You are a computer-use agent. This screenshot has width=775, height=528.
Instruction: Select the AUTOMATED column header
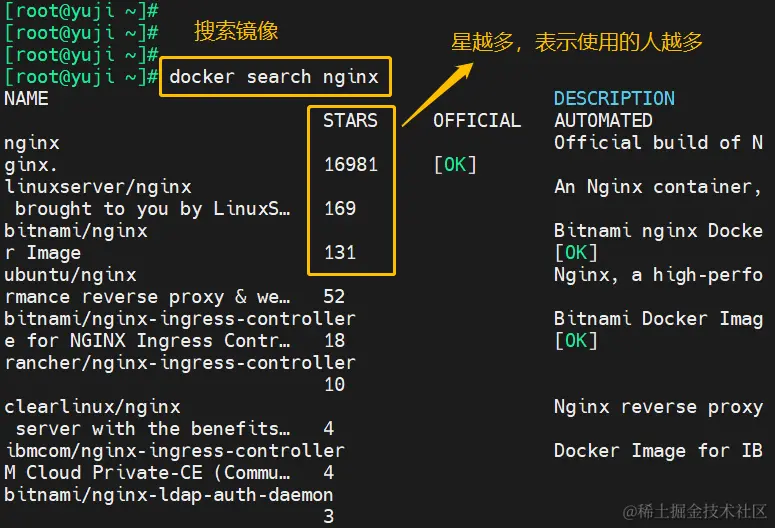click(x=603, y=121)
